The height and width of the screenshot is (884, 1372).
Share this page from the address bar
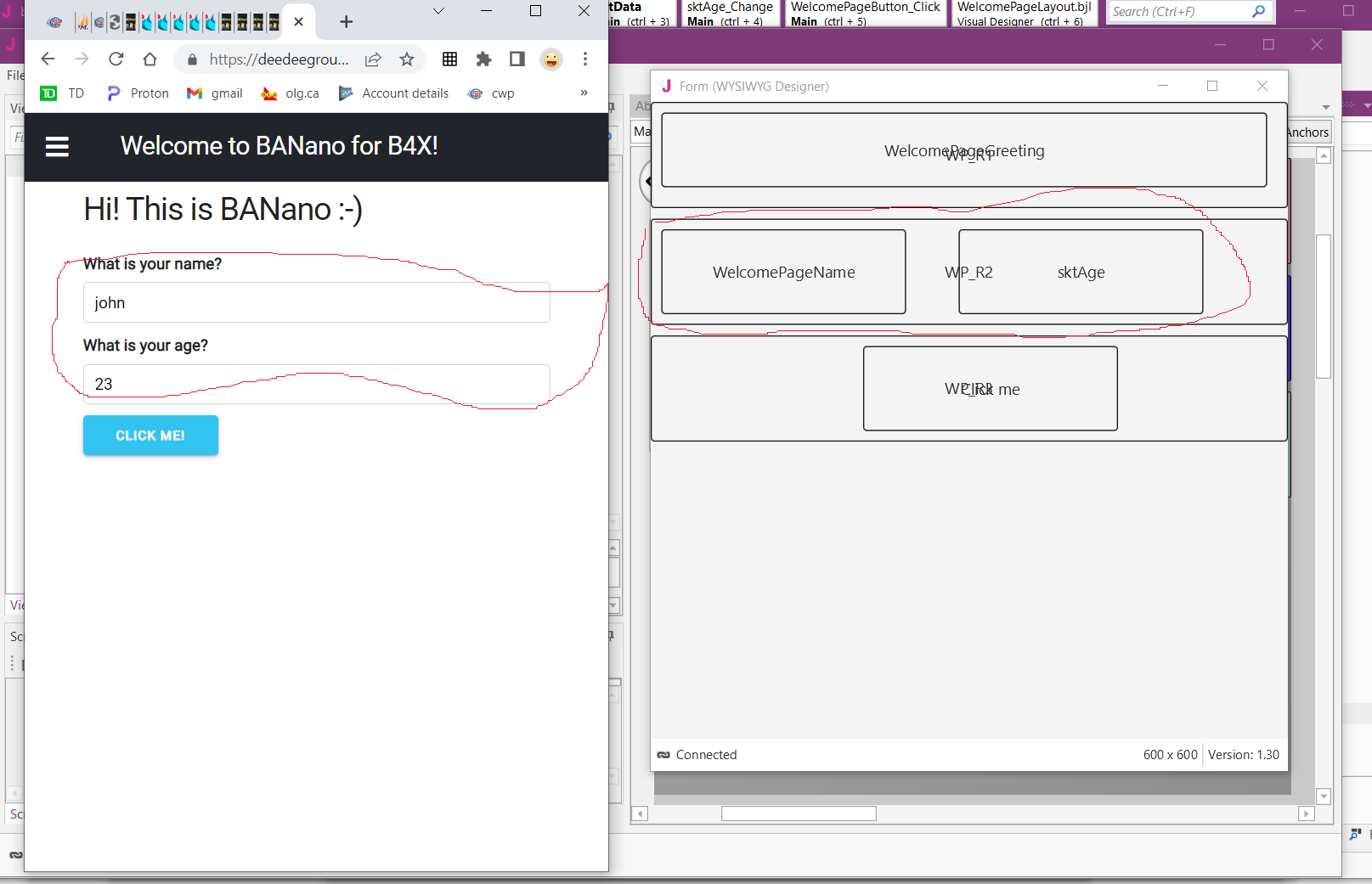[373, 59]
